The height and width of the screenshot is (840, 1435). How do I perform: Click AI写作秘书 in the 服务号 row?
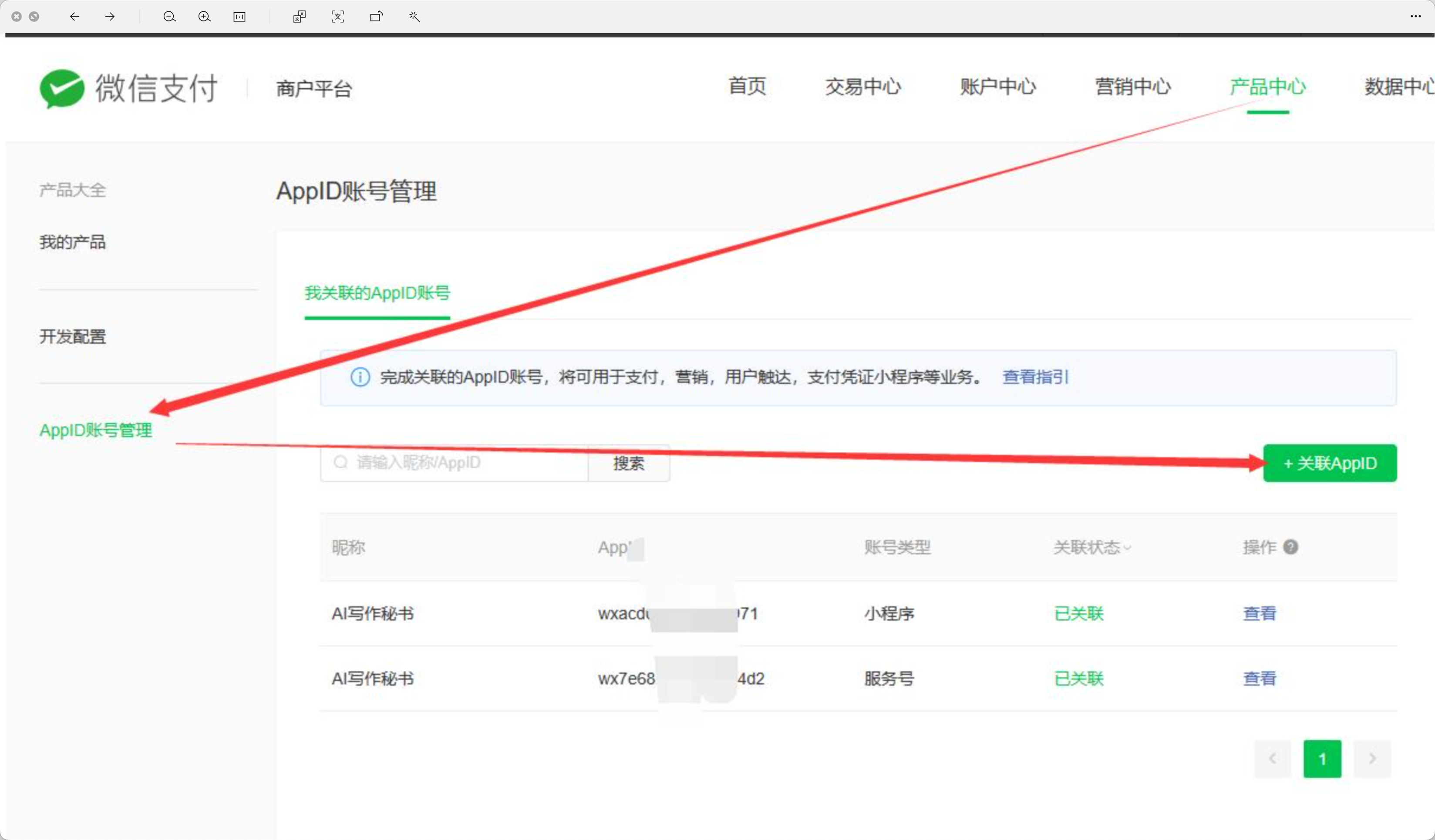373,679
